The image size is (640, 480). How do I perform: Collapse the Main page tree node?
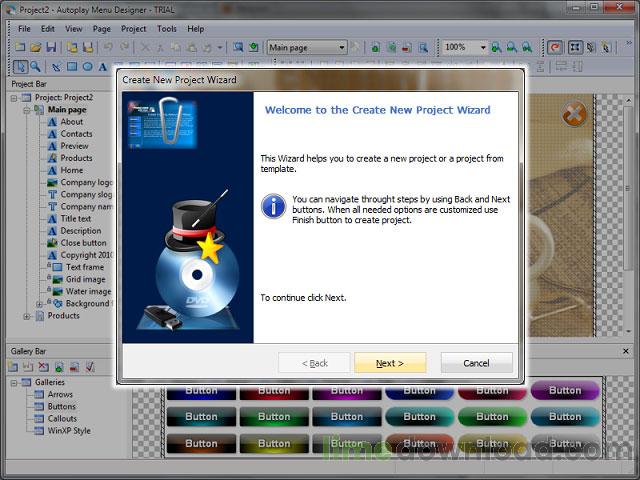(27, 110)
